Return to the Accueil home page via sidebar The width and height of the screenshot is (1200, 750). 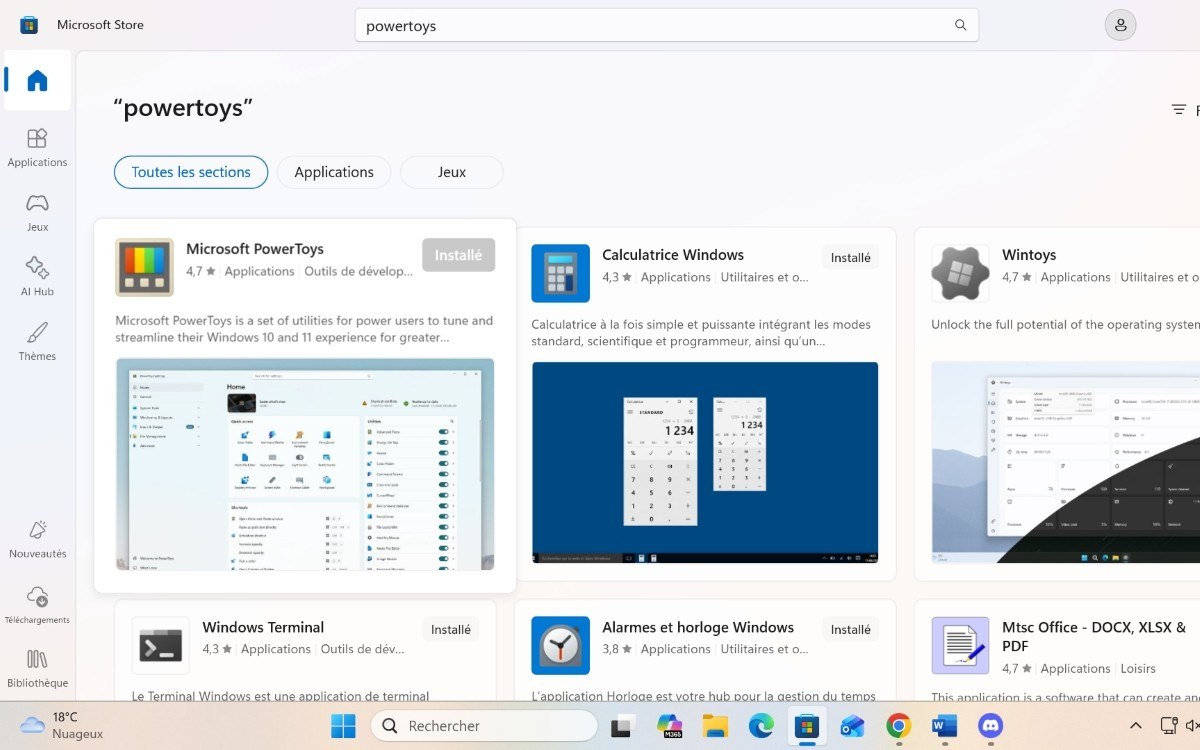coord(37,81)
